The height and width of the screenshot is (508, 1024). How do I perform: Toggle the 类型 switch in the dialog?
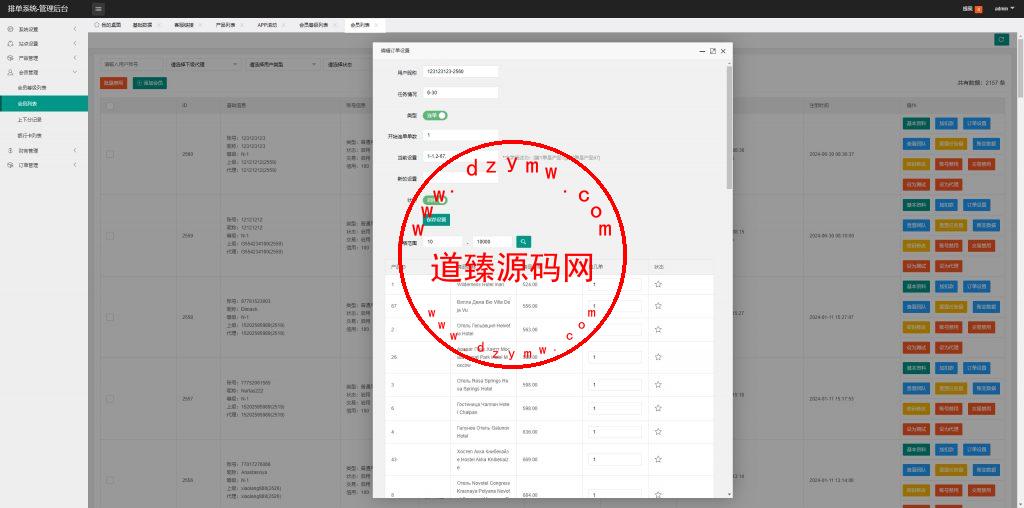point(435,116)
